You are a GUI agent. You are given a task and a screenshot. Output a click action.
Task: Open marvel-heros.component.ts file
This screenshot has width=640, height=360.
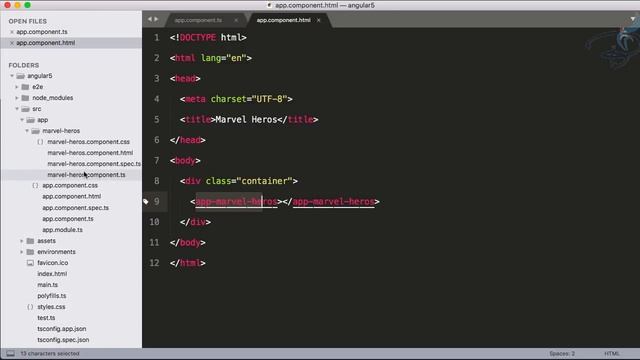point(87,175)
